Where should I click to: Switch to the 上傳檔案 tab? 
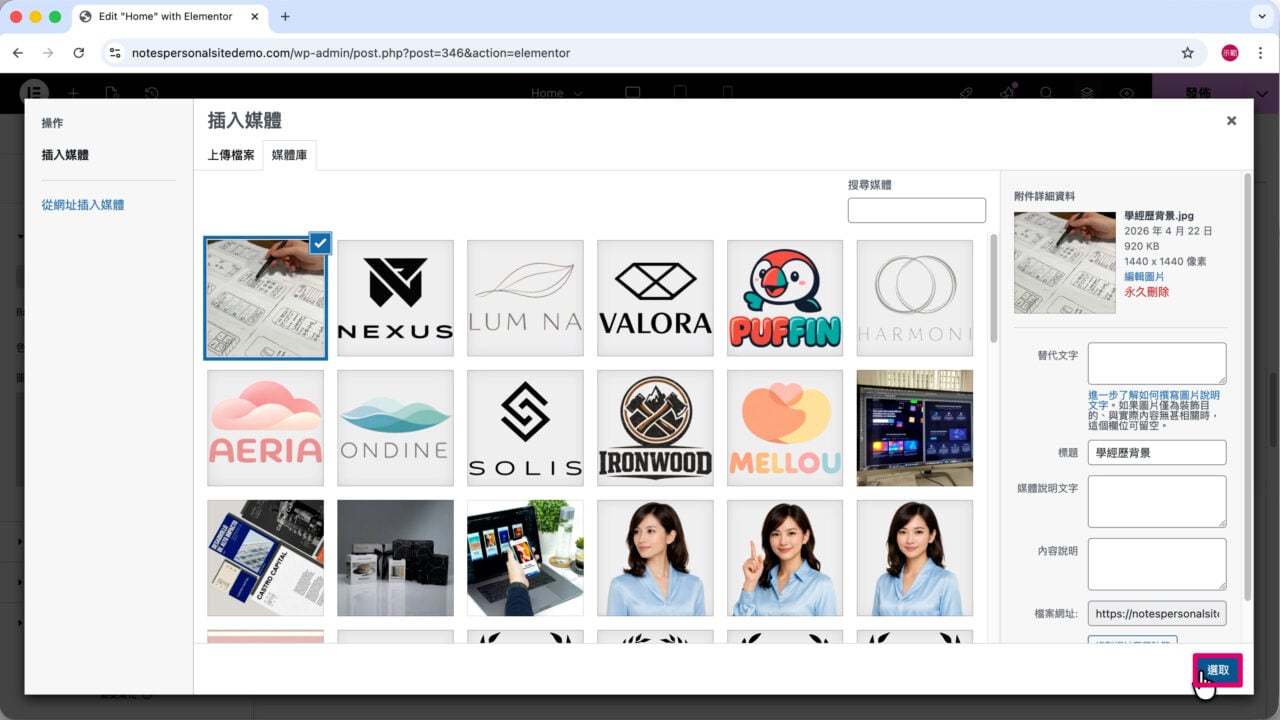(x=231, y=155)
